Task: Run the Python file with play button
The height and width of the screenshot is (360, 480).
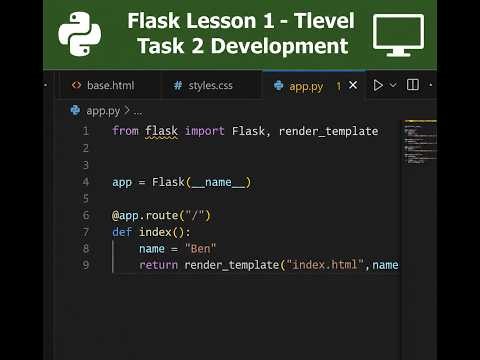Action: click(378, 85)
